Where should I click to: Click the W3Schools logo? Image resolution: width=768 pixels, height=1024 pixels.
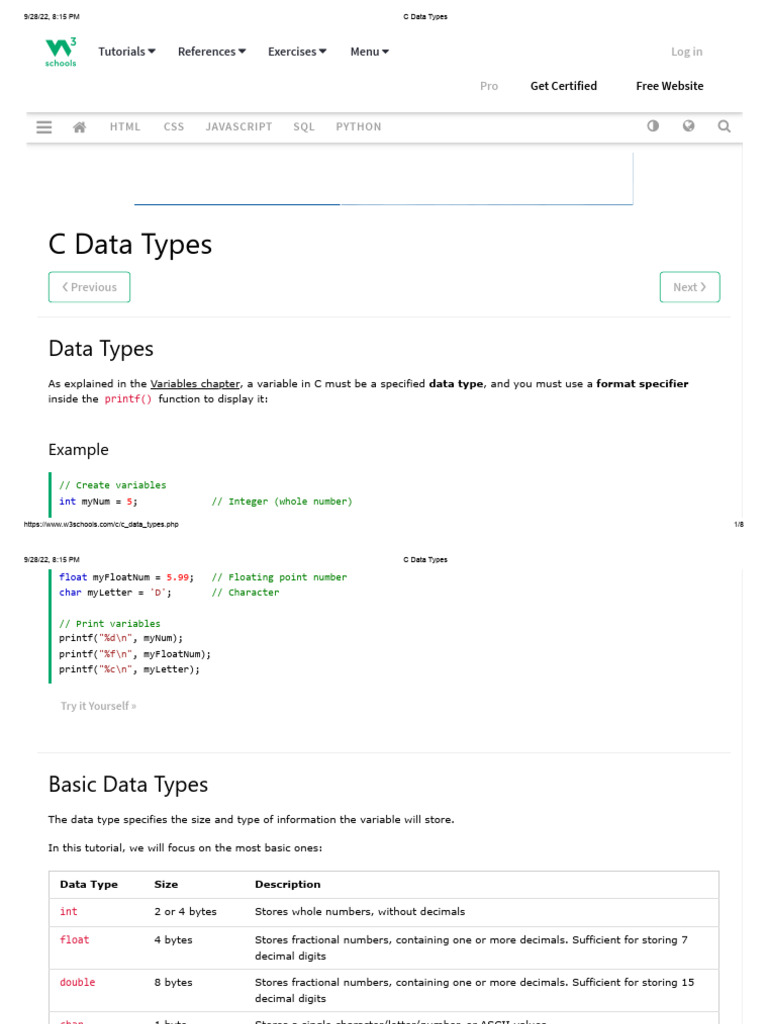coord(60,52)
